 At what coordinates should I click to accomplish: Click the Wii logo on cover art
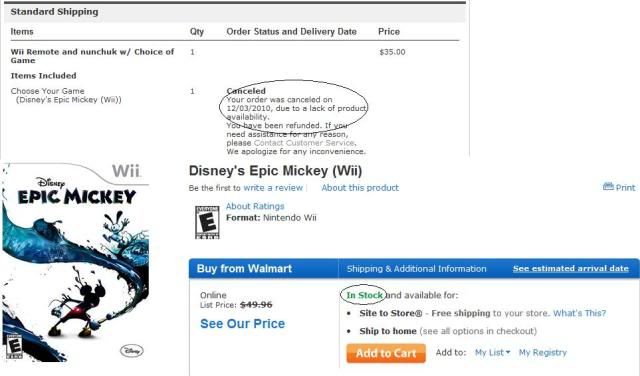pos(127,171)
